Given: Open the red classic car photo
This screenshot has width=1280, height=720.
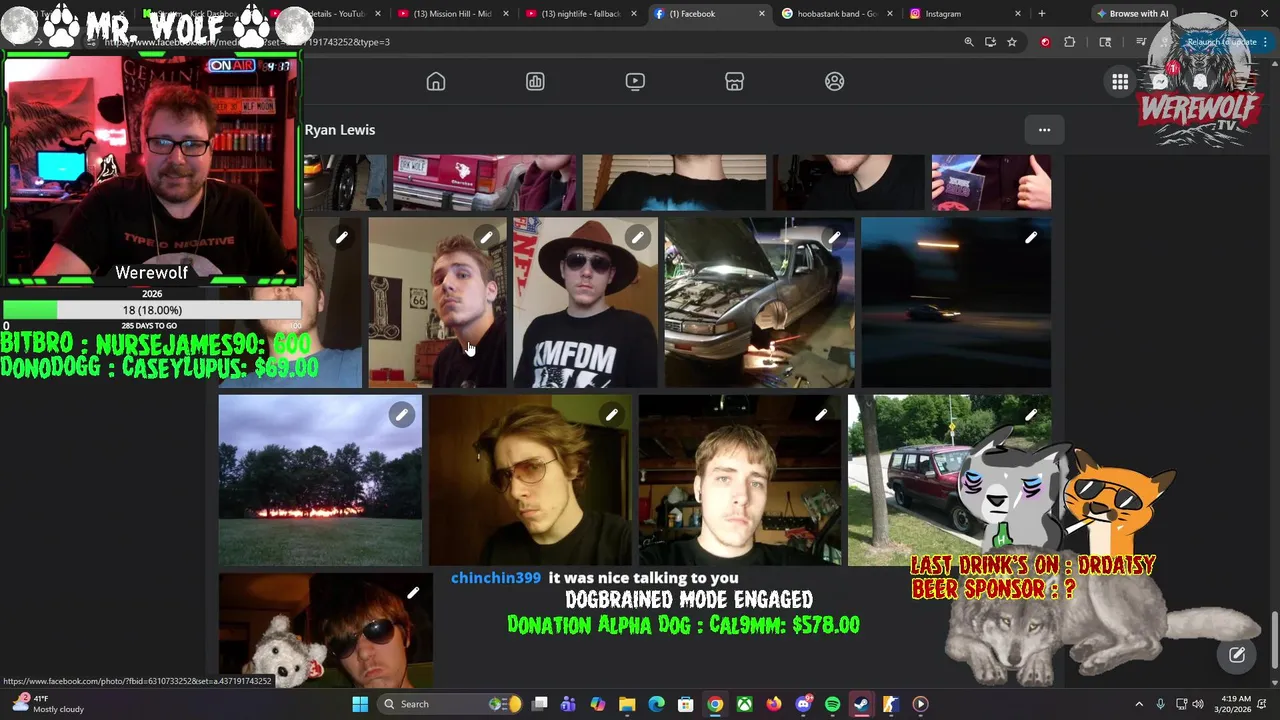Looking at the screenshot, I should pyautogui.click(x=484, y=182).
